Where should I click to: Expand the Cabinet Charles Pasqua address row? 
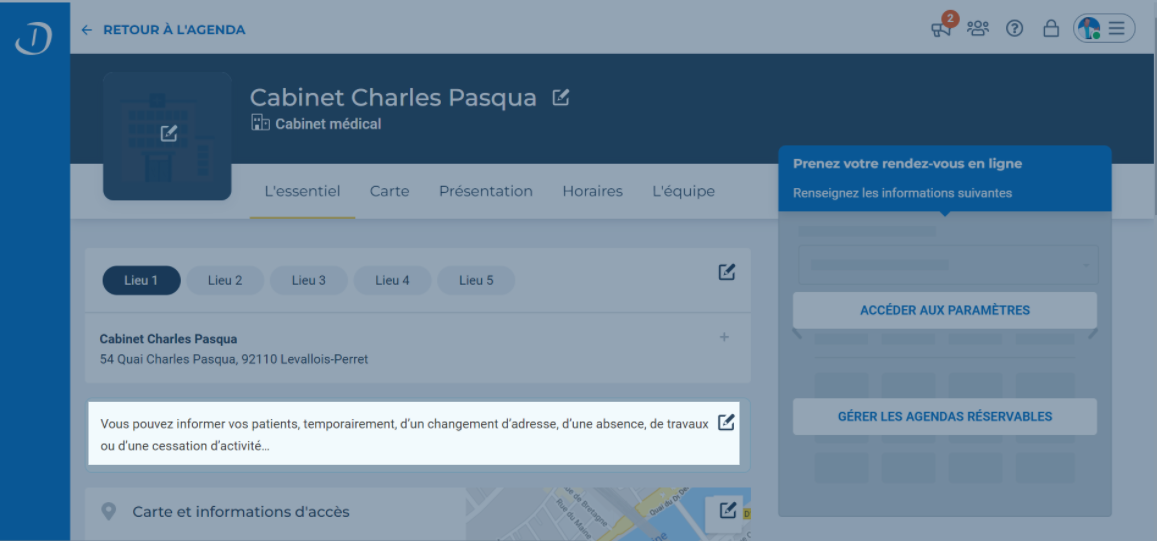click(x=724, y=338)
